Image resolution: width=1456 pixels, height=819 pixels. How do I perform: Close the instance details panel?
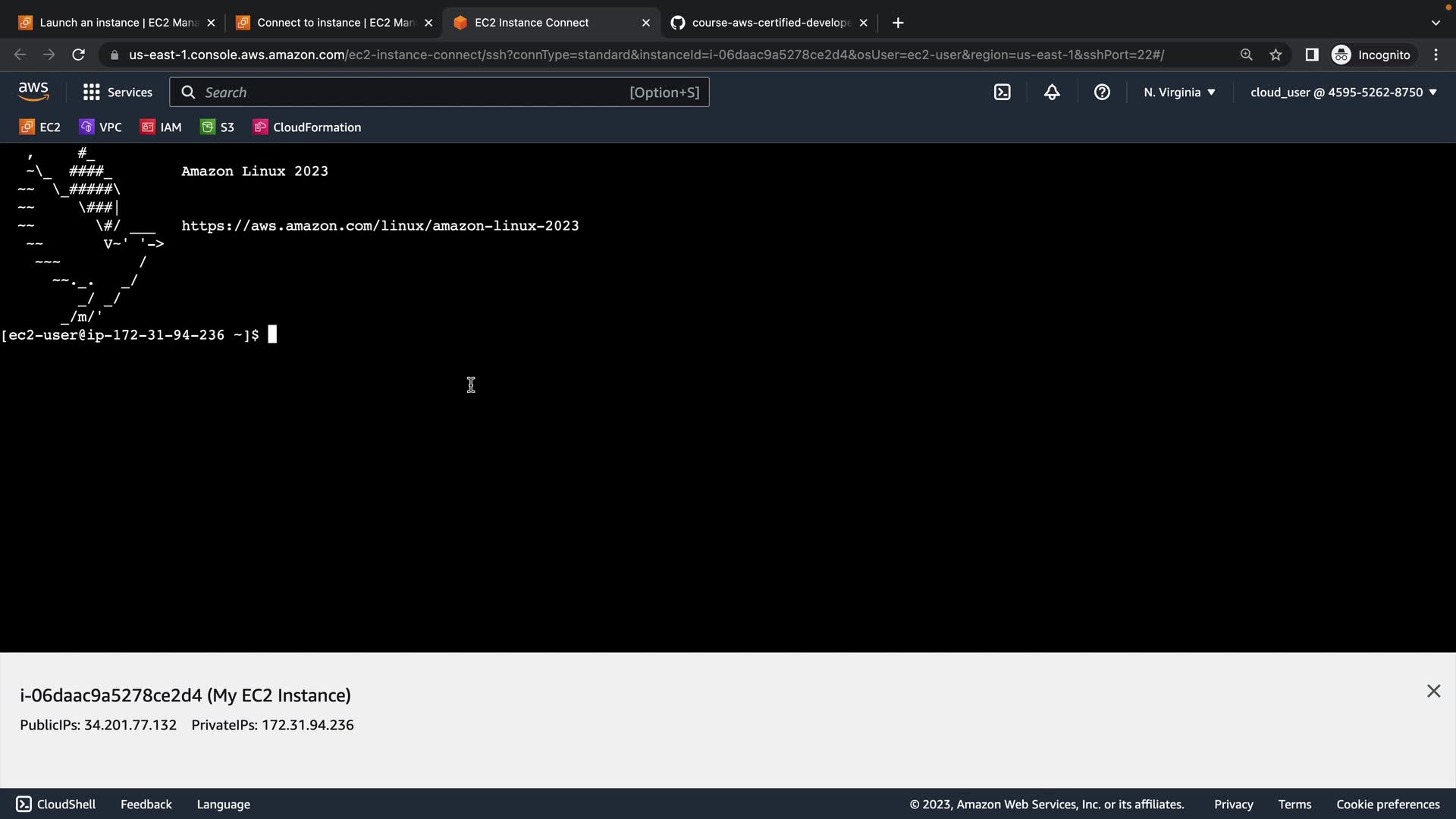tap(1433, 692)
